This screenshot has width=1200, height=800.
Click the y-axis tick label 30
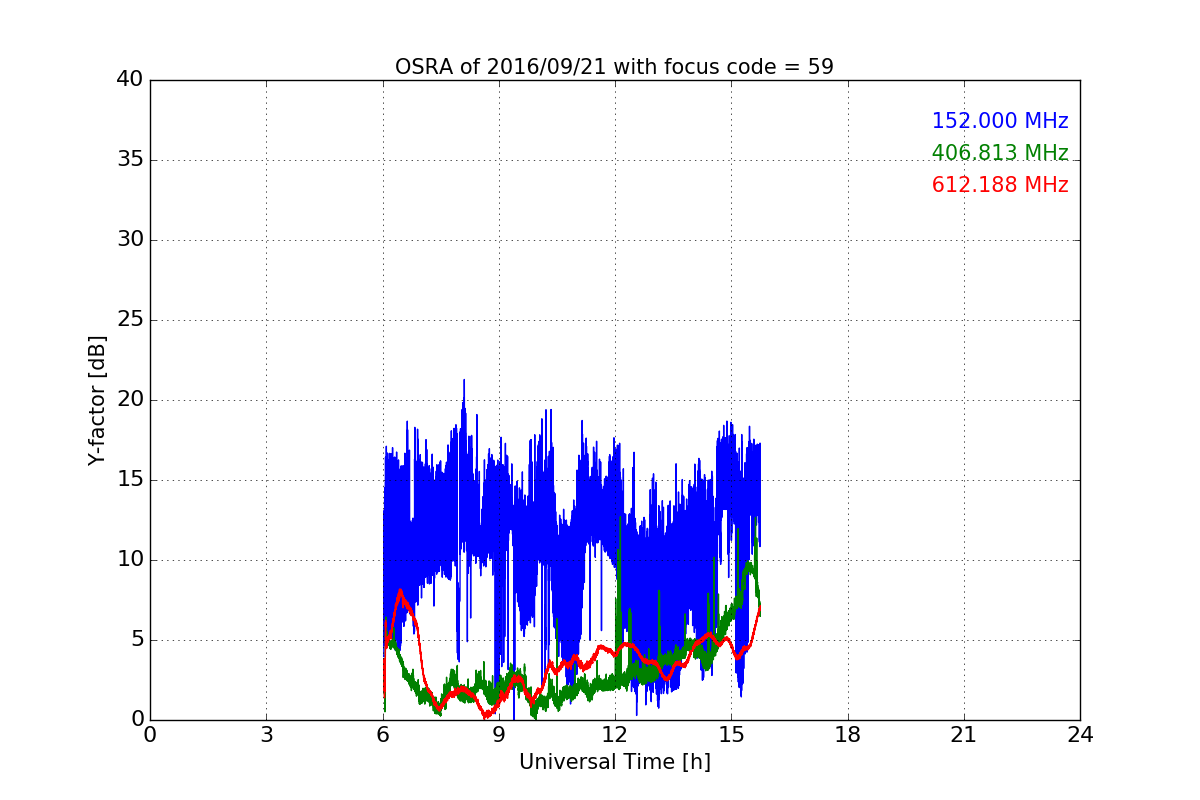(130, 240)
